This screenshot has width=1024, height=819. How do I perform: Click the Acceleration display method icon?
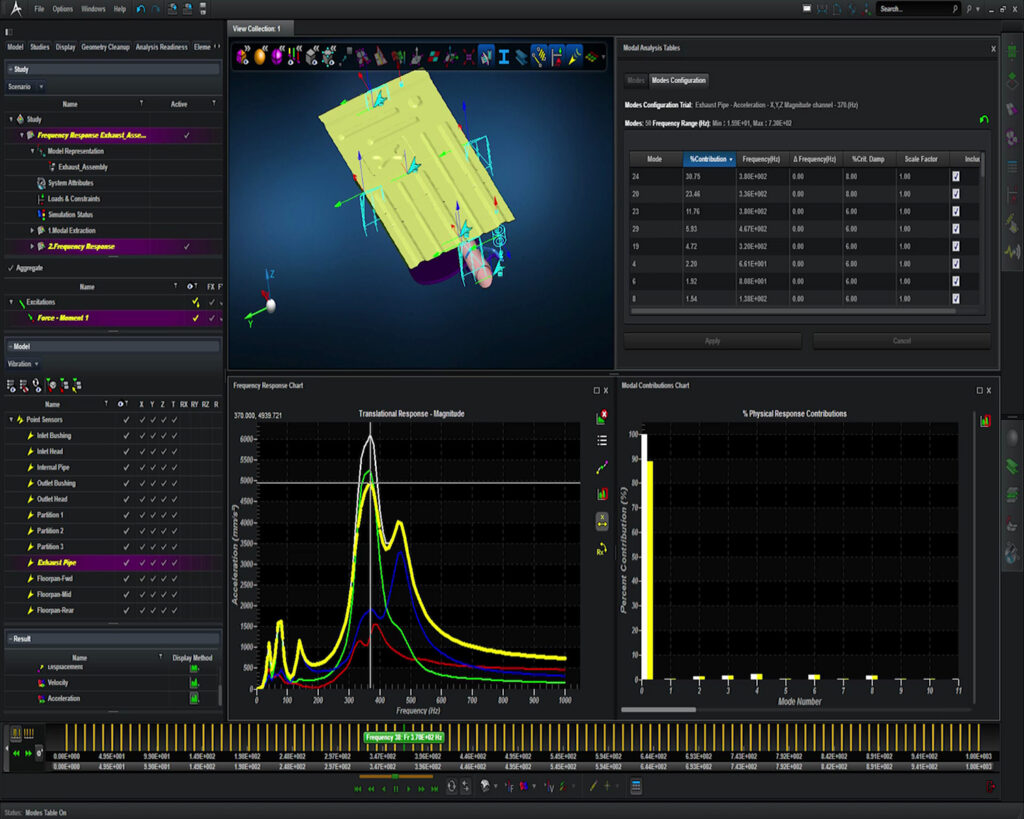click(194, 698)
